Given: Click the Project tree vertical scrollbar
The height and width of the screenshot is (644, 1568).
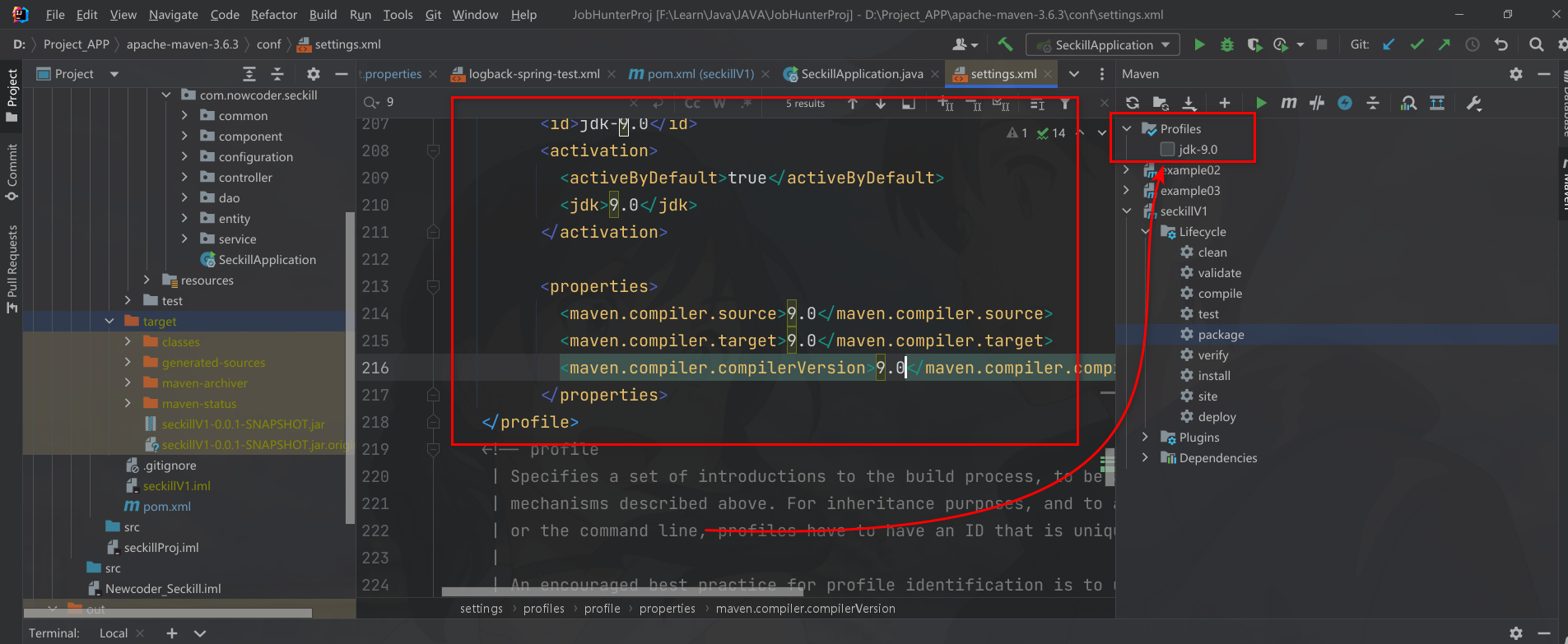Looking at the screenshot, I should click(x=349, y=368).
